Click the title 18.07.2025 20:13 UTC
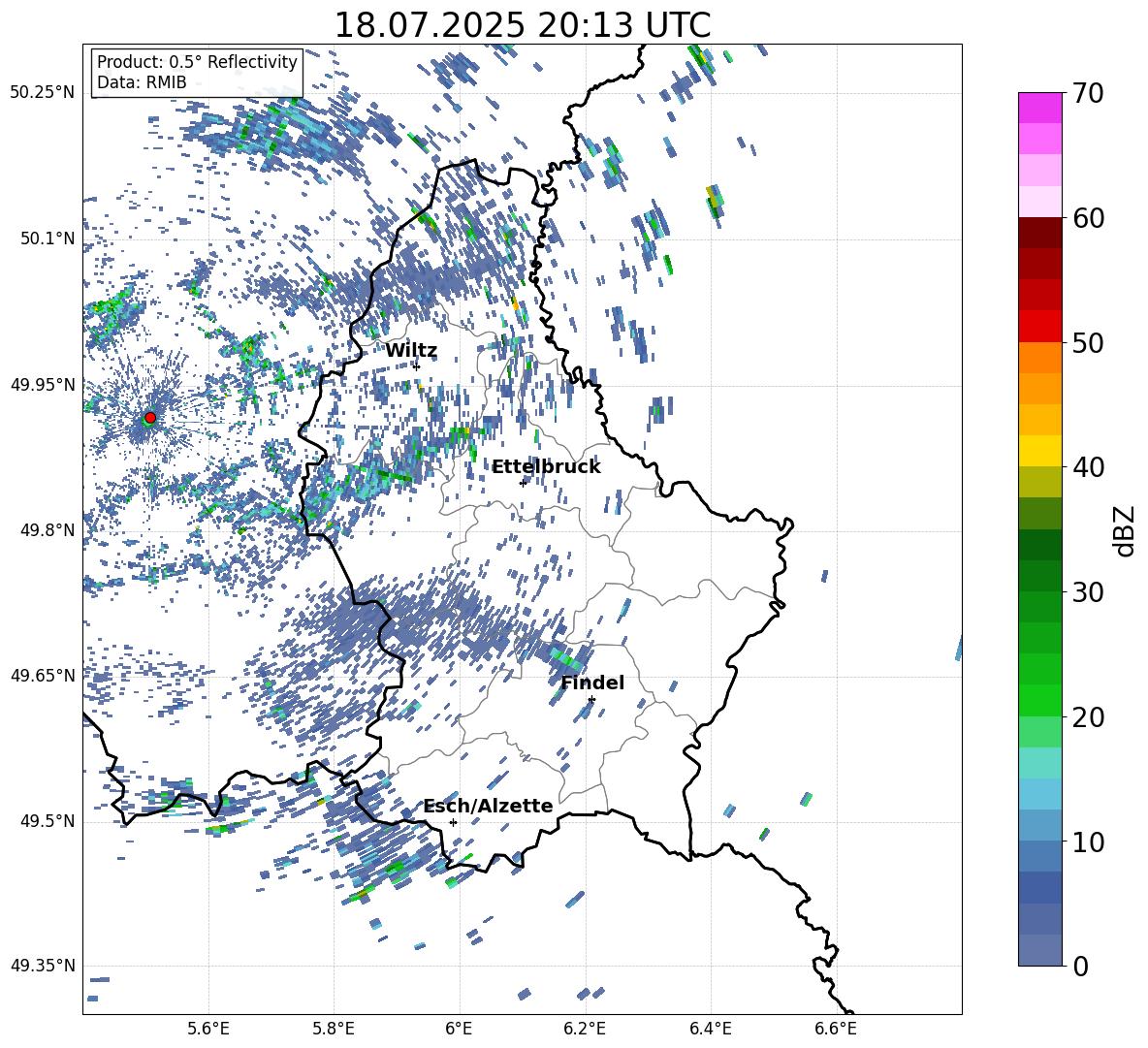 pos(523,25)
